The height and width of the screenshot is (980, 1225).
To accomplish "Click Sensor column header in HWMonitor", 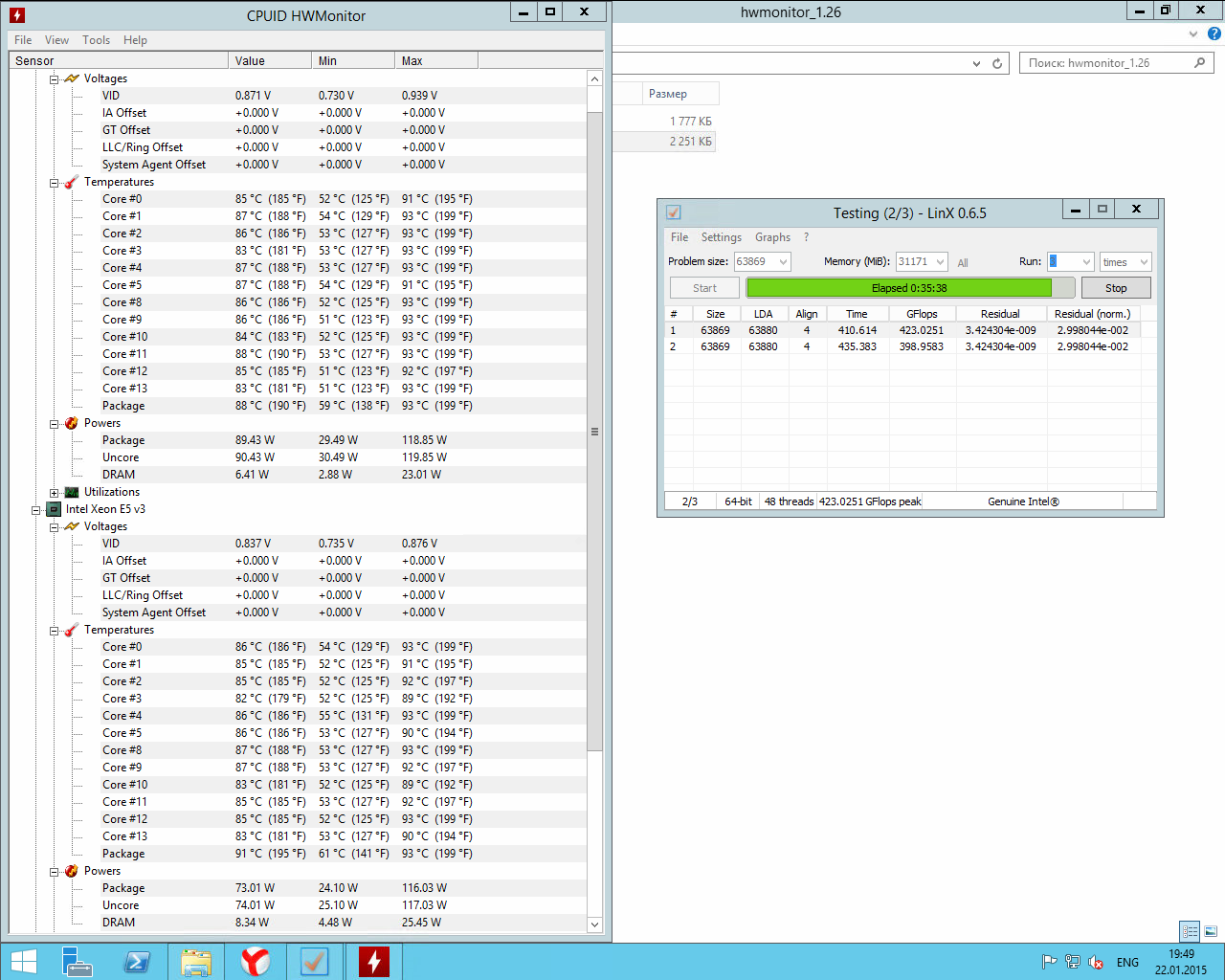I will [119, 60].
